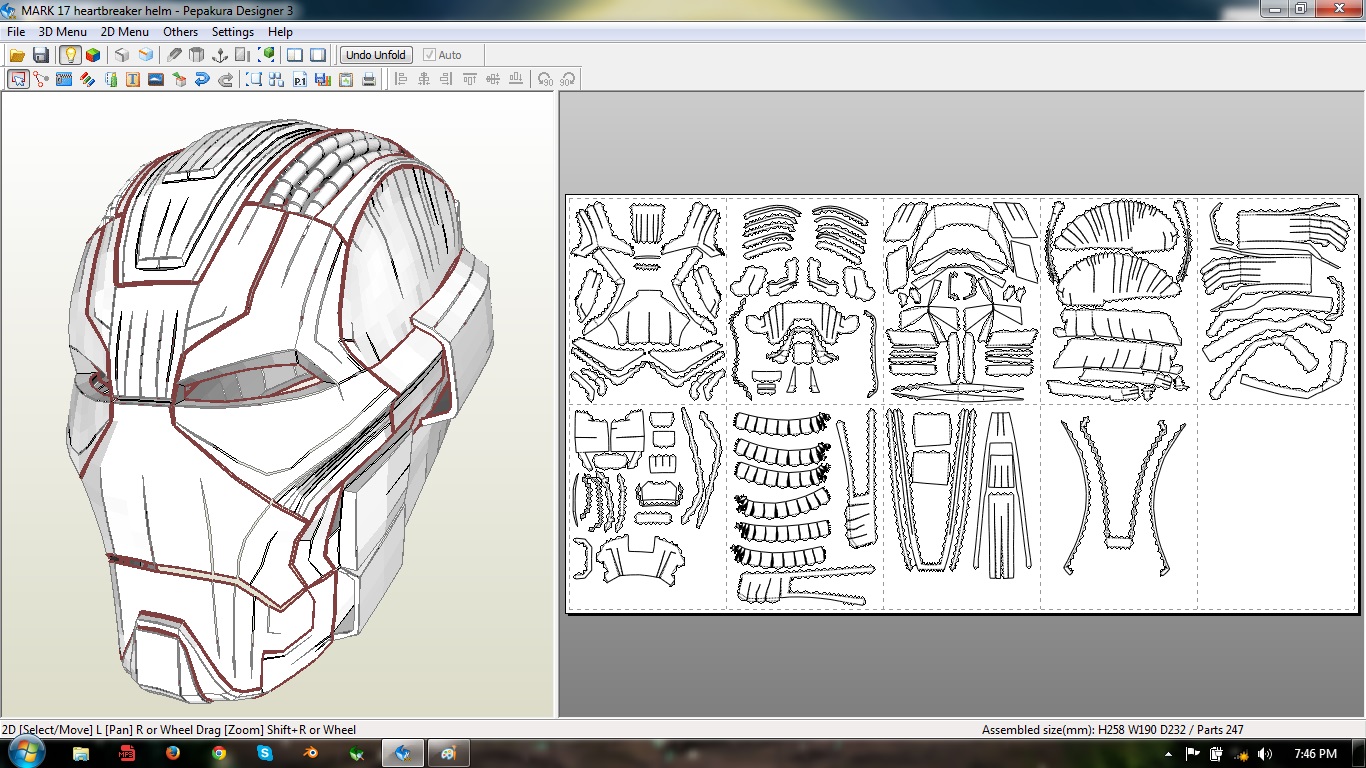Show hidden tray icons arrow
This screenshot has height=768, width=1366.
point(1169,754)
